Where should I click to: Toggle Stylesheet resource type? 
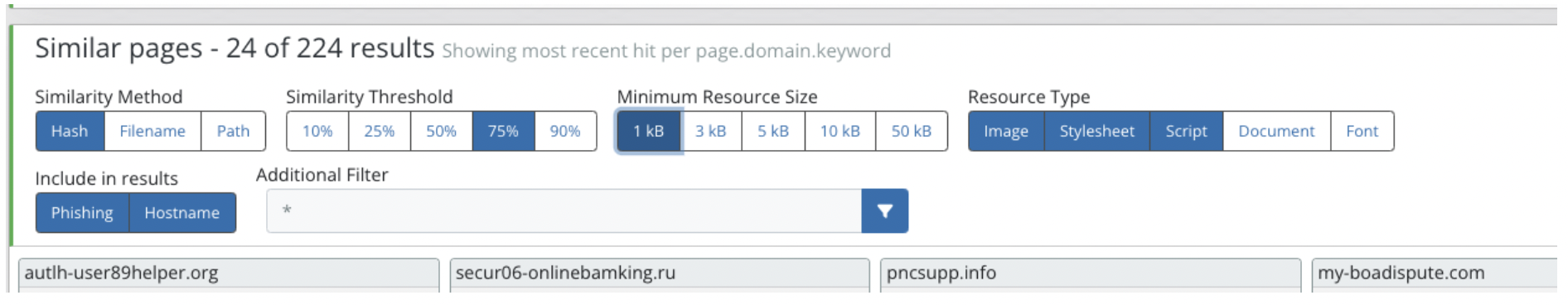pos(1096,131)
